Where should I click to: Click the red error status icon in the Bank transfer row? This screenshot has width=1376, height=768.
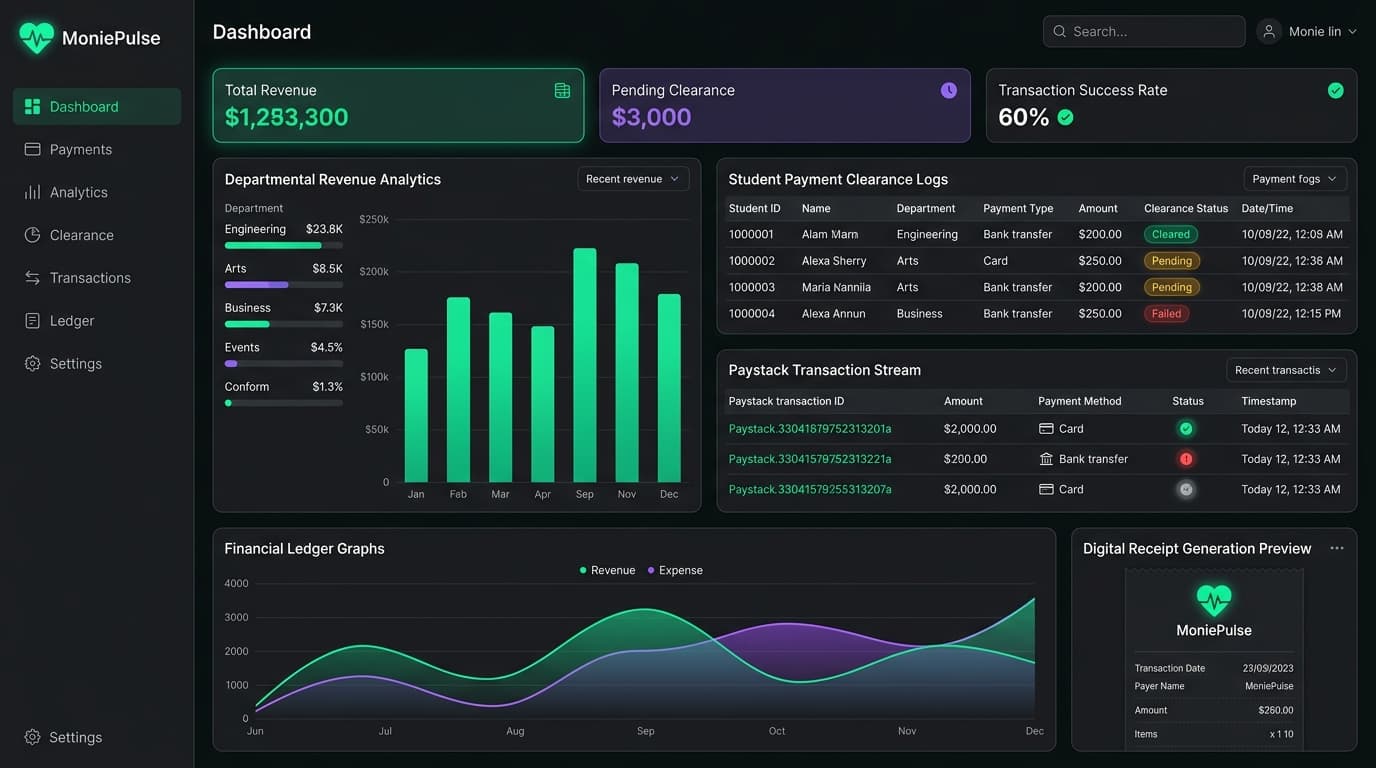pos(1186,459)
